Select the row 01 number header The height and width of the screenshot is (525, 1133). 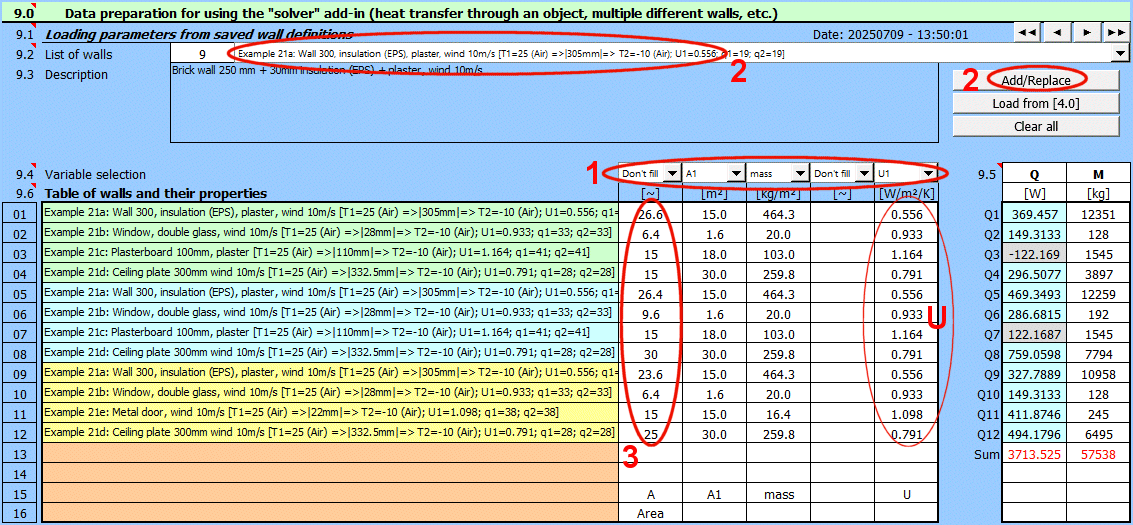tap(20, 213)
